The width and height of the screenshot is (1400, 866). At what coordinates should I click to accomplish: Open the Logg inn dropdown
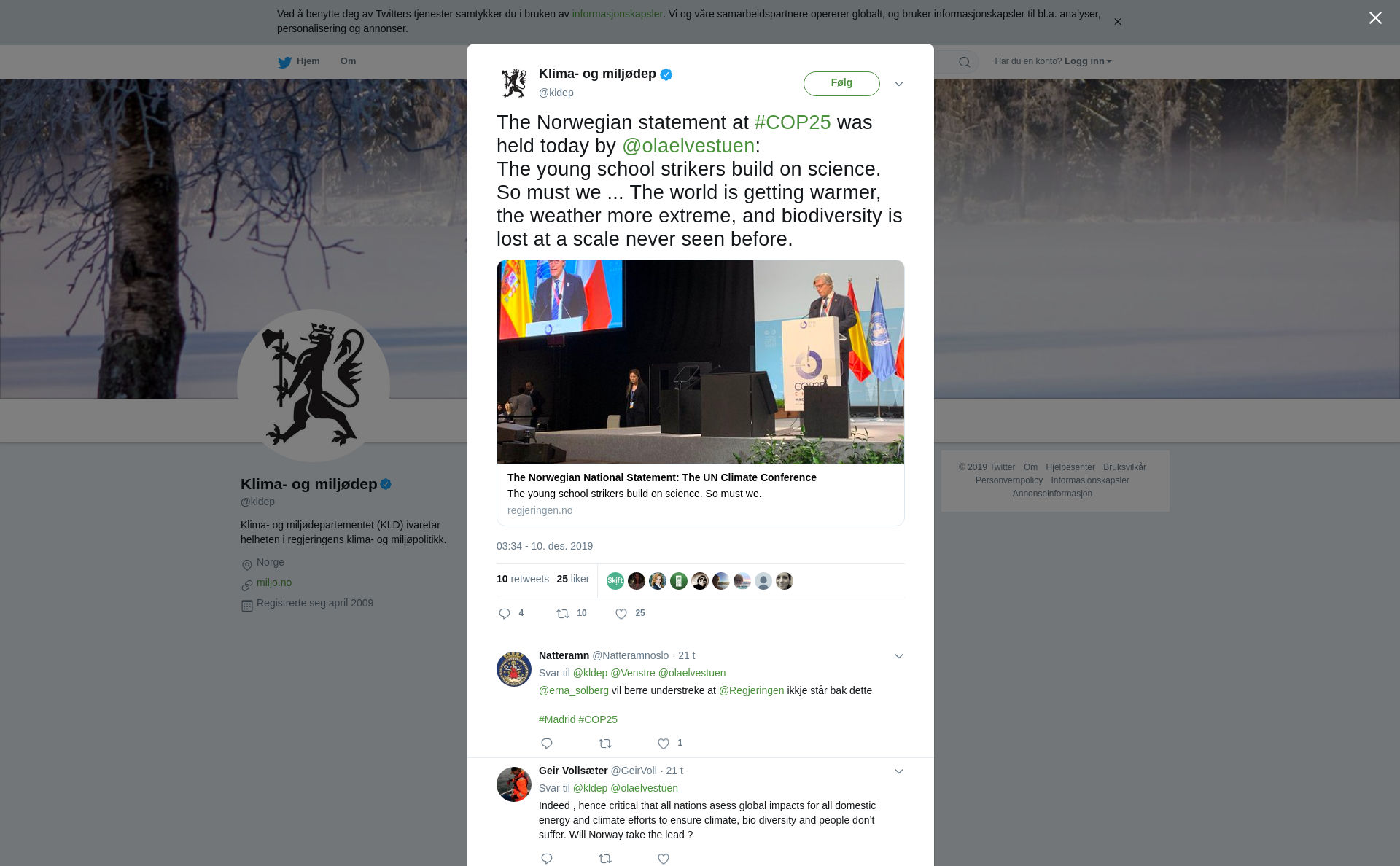pyautogui.click(x=1088, y=61)
